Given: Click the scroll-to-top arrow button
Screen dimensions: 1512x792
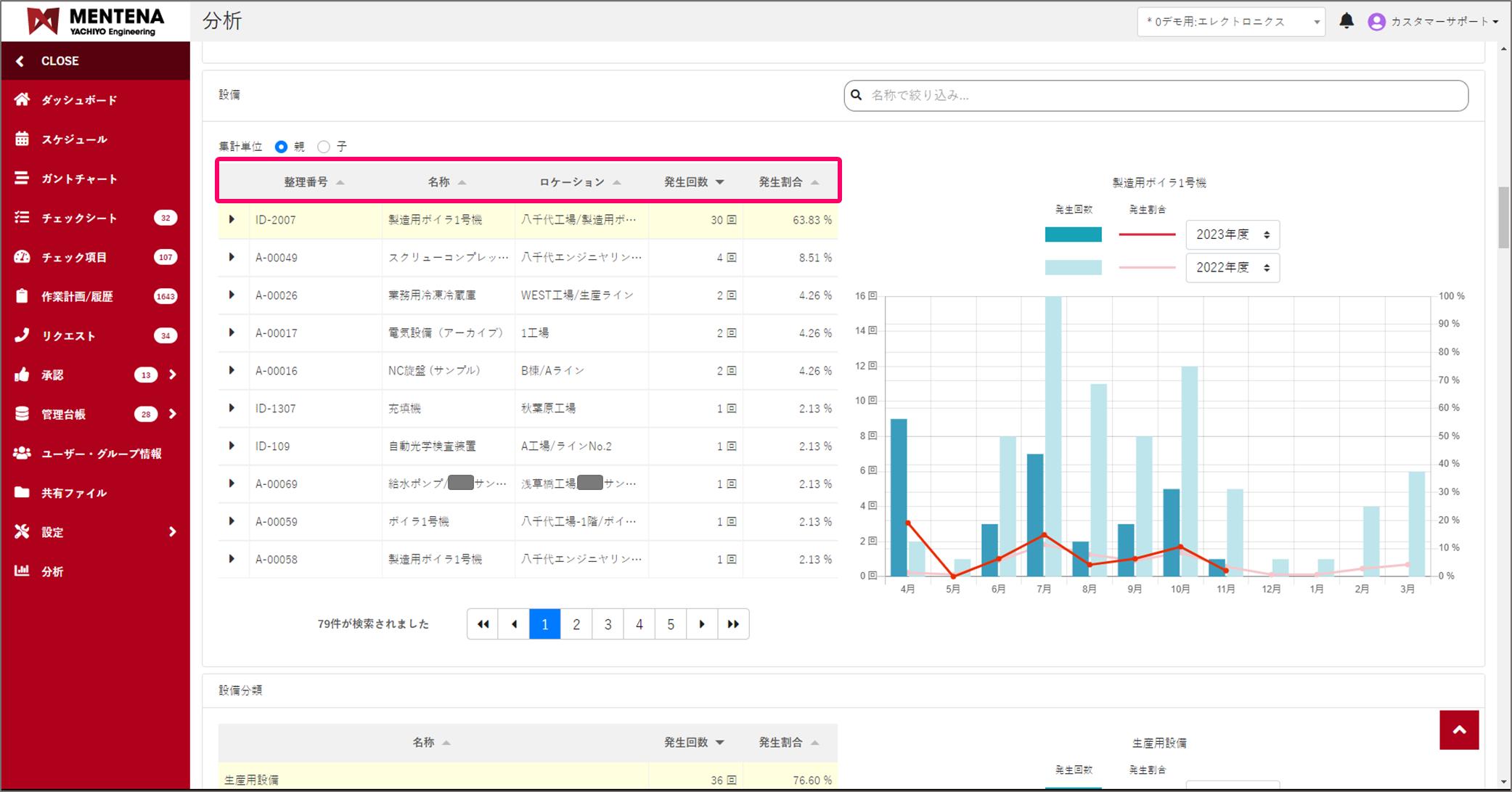Looking at the screenshot, I should [x=1458, y=730].
